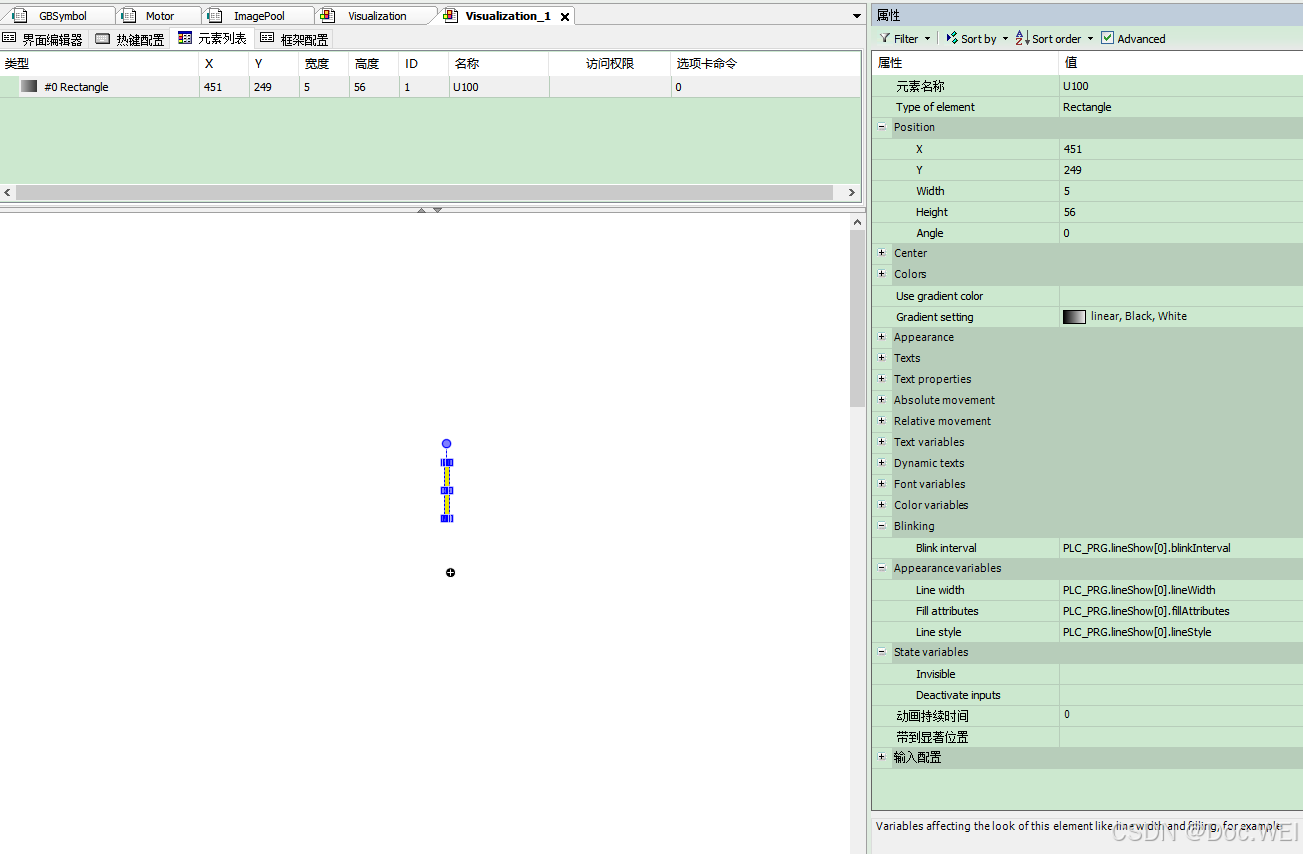
Task: Click the element list scroll-left arrow
Action: [8, 192]
